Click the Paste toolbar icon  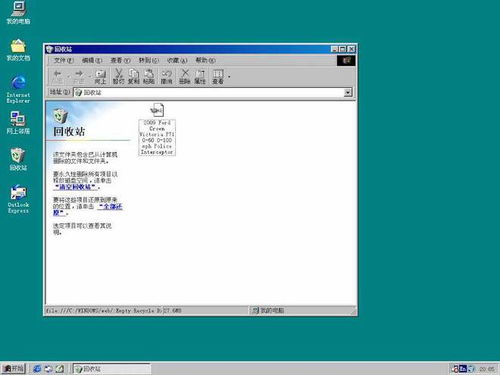click(x=149, y=77)
